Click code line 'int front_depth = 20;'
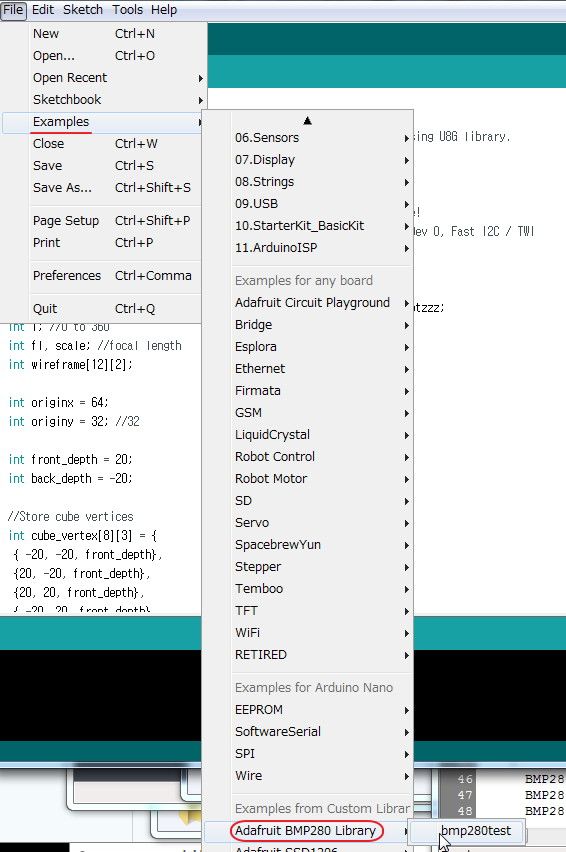Viewport: 566px width, 852px height. point(70,460)
